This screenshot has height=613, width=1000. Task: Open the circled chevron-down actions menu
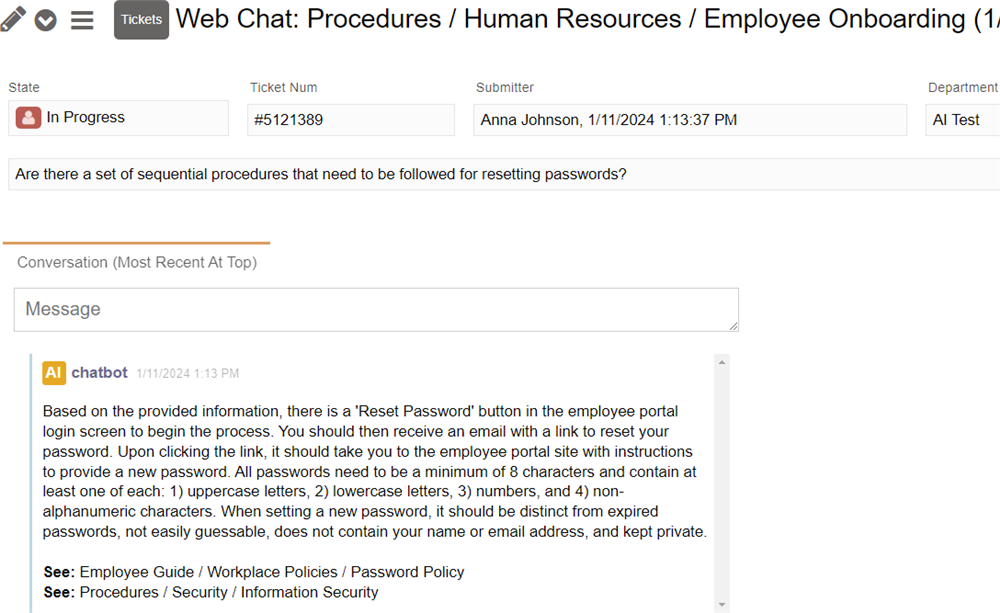pos(46,20)
